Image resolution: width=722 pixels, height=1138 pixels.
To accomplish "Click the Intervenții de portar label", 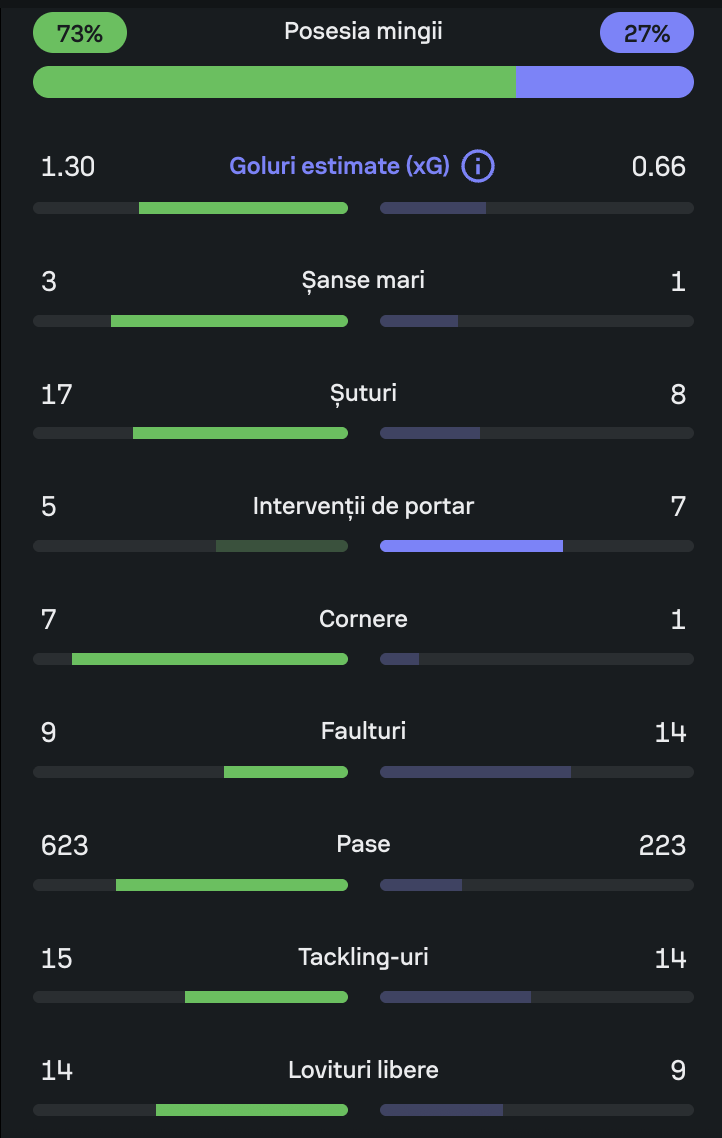I will tap(363, 506).
